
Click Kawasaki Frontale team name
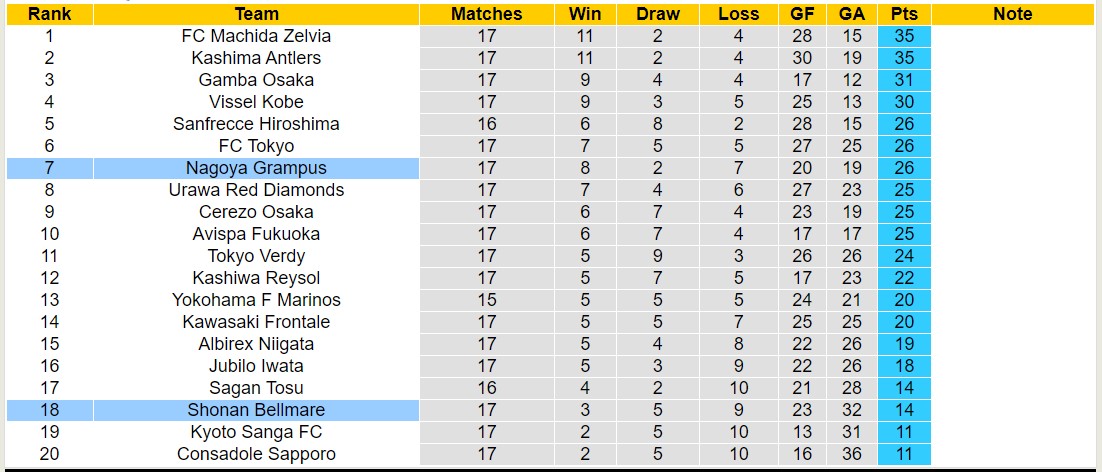256,322
